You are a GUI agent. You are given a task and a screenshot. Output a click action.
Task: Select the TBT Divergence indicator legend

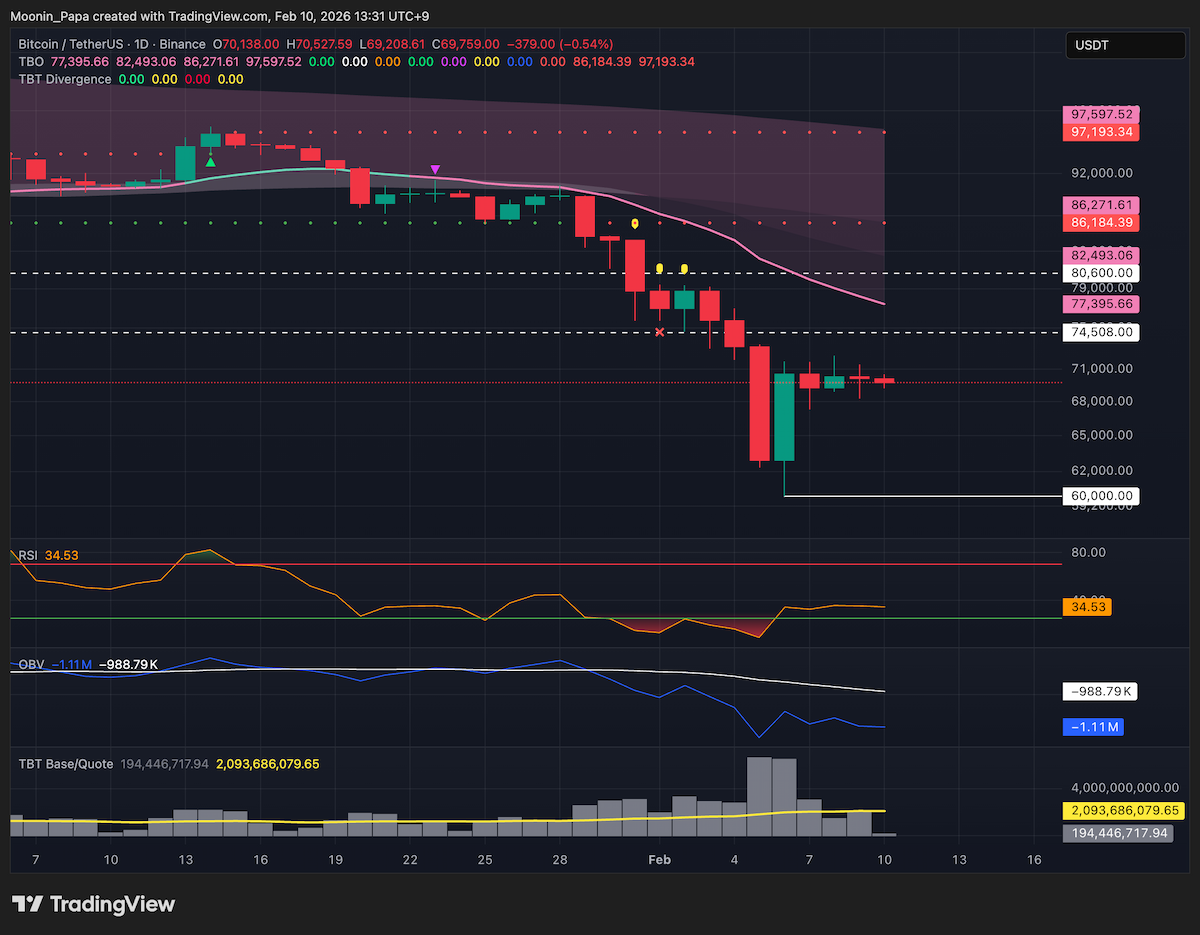pyautogui.click(x=65, y=79)
